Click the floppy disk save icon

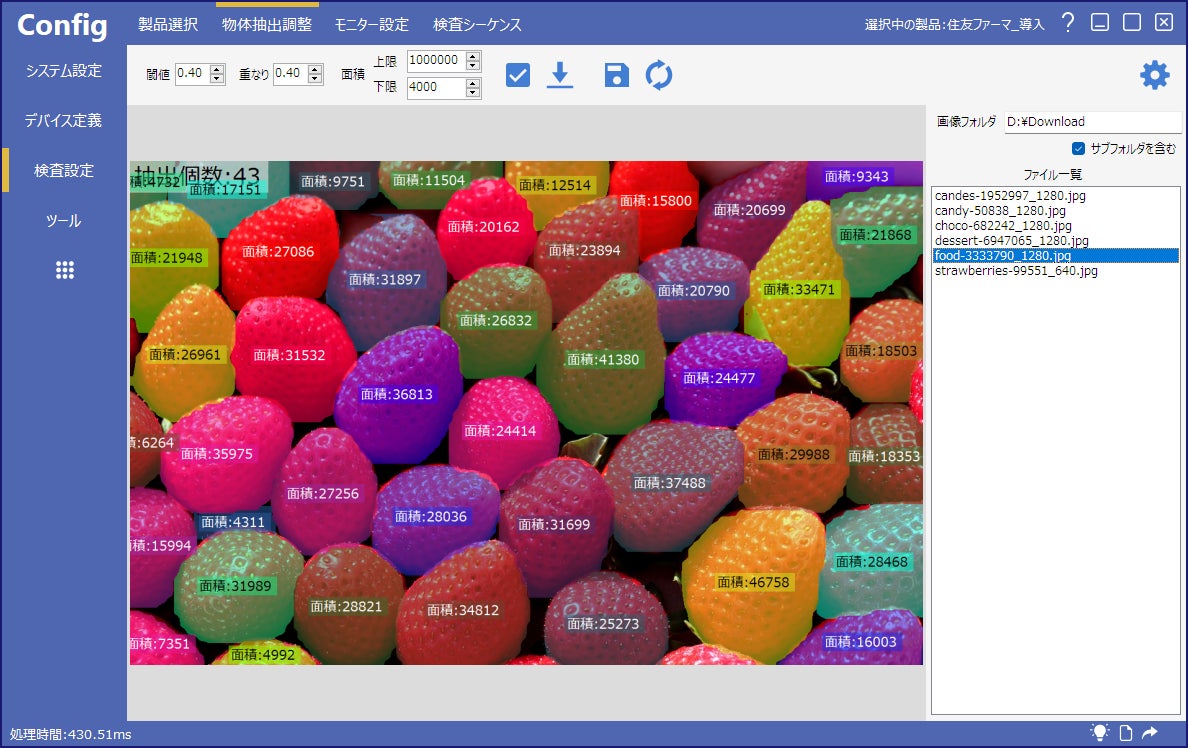[617, 75]
